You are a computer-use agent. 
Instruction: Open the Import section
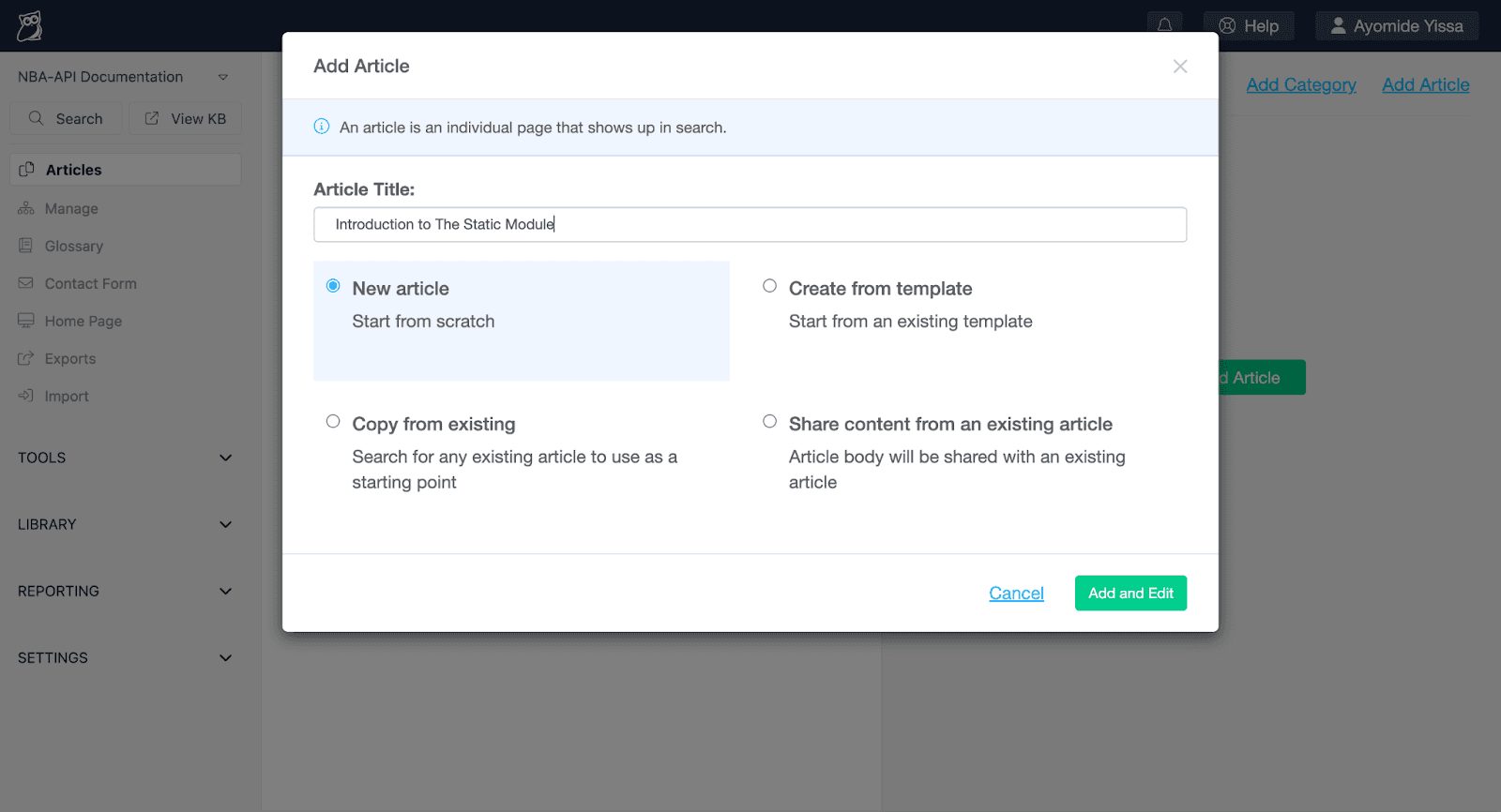(67, 396)
